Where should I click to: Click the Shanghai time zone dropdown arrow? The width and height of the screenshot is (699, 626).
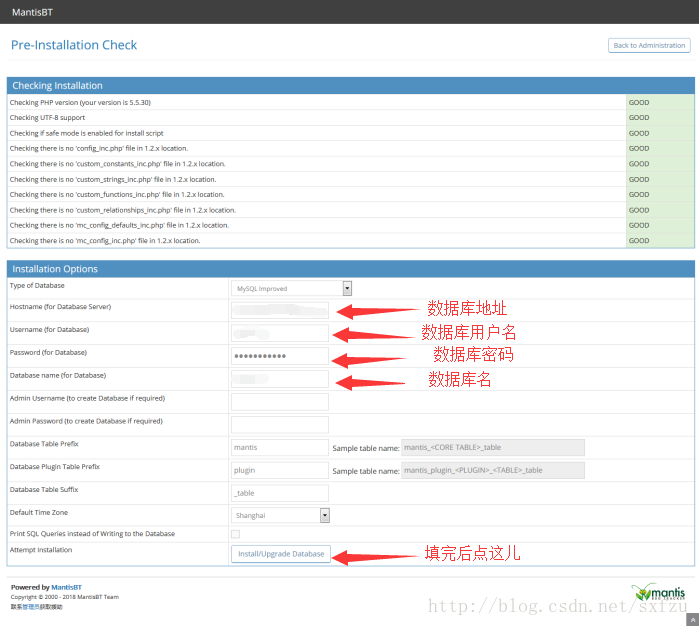tap(325, 515)
